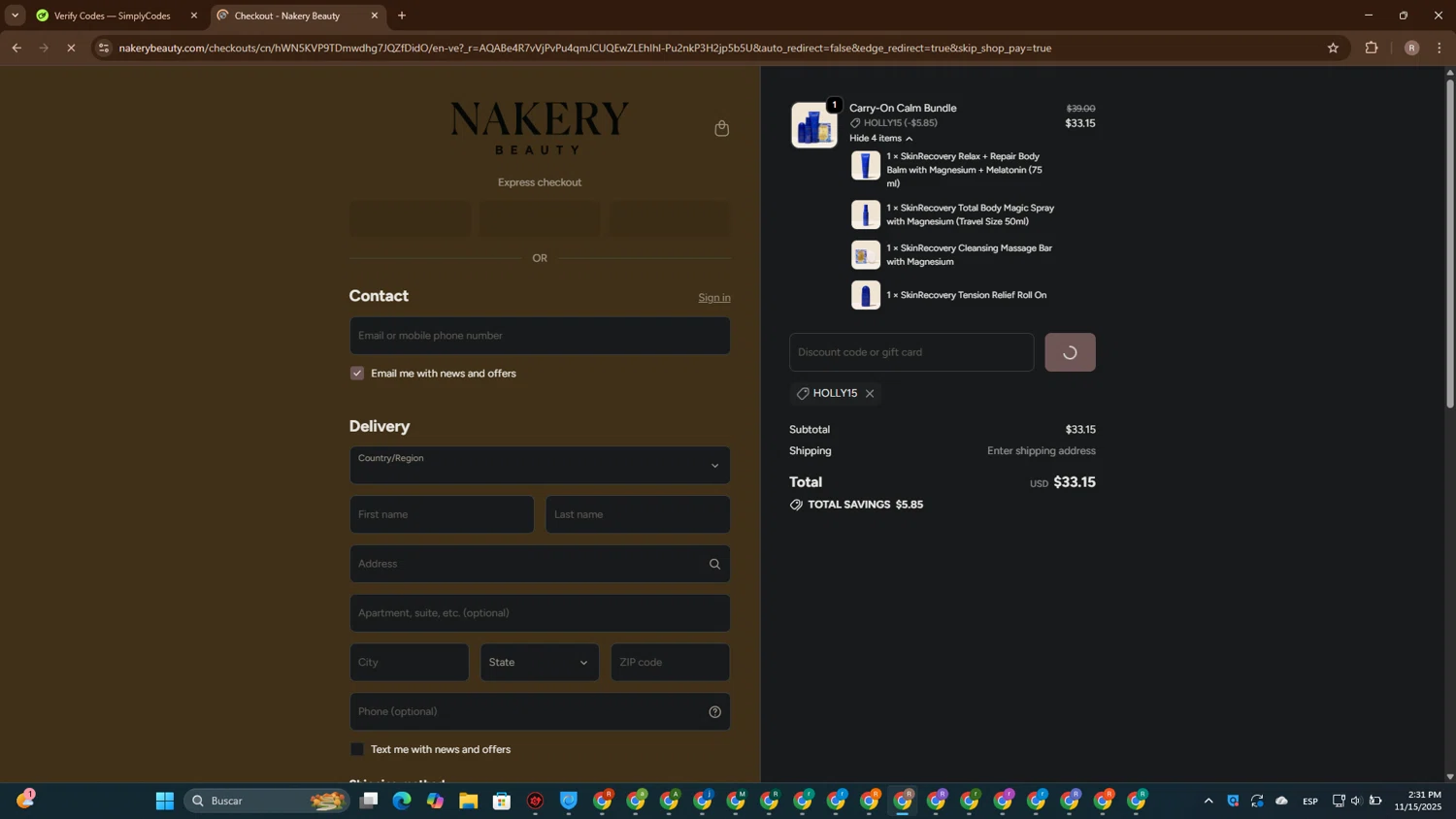
Task: Click the Total Body Magic Spray thumbnail
Action: (x=866, y=214)
